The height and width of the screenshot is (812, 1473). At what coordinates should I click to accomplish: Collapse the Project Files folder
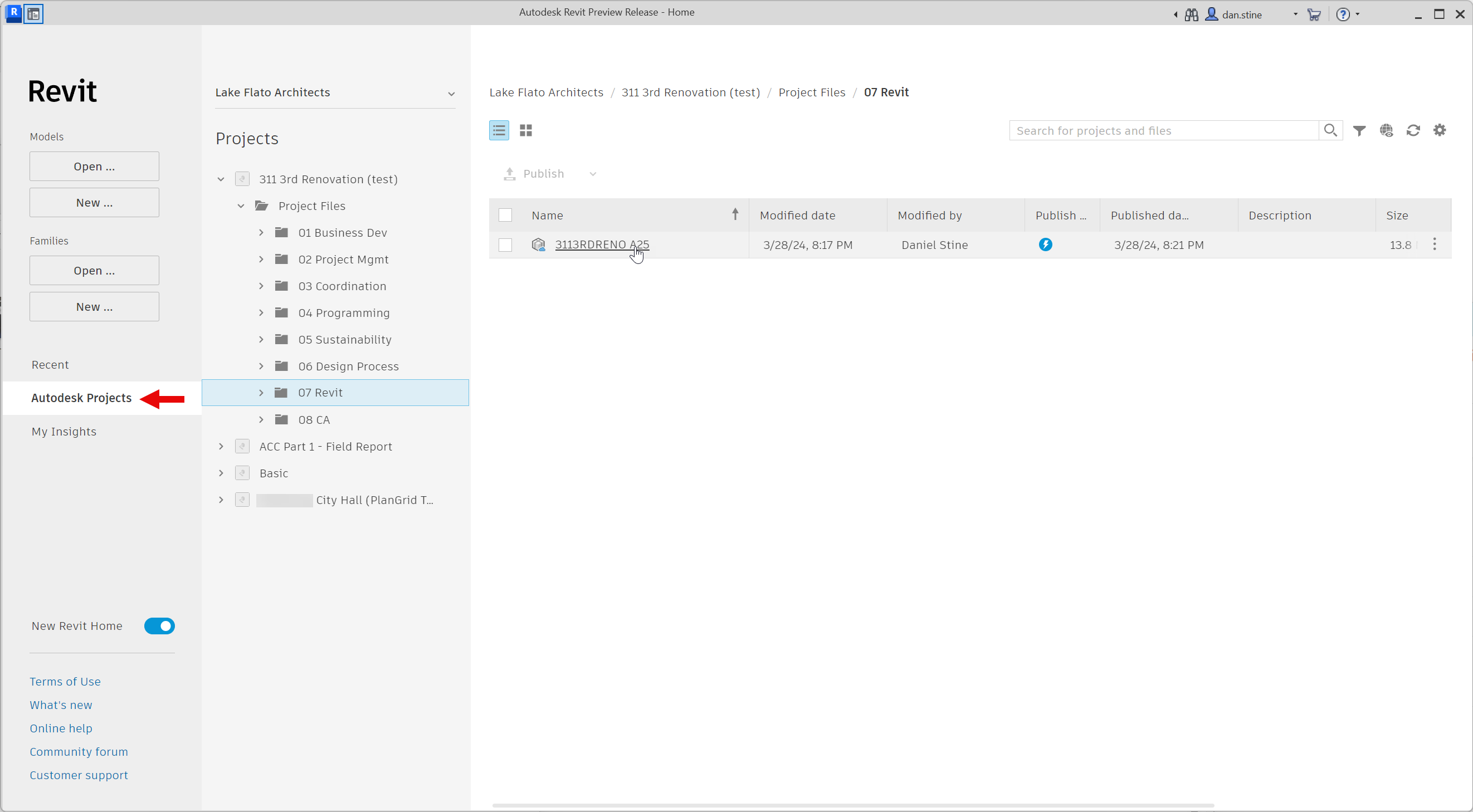[241, 206]
